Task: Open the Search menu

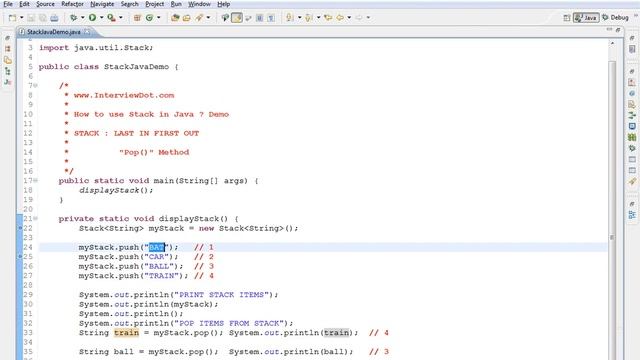Action: tap(129, 4)
